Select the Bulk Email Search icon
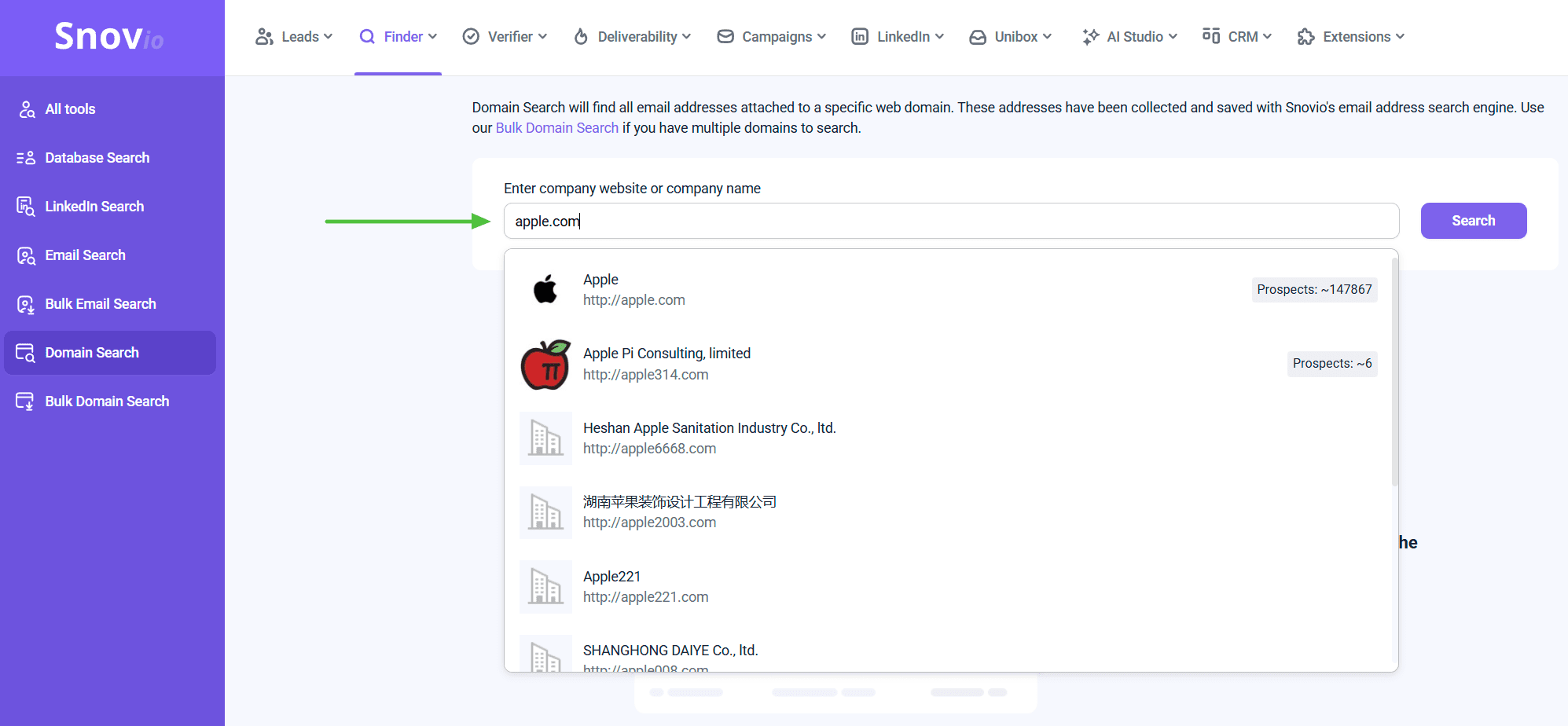The width and height of the screenshot is (1568, 726). pos(26,304)
